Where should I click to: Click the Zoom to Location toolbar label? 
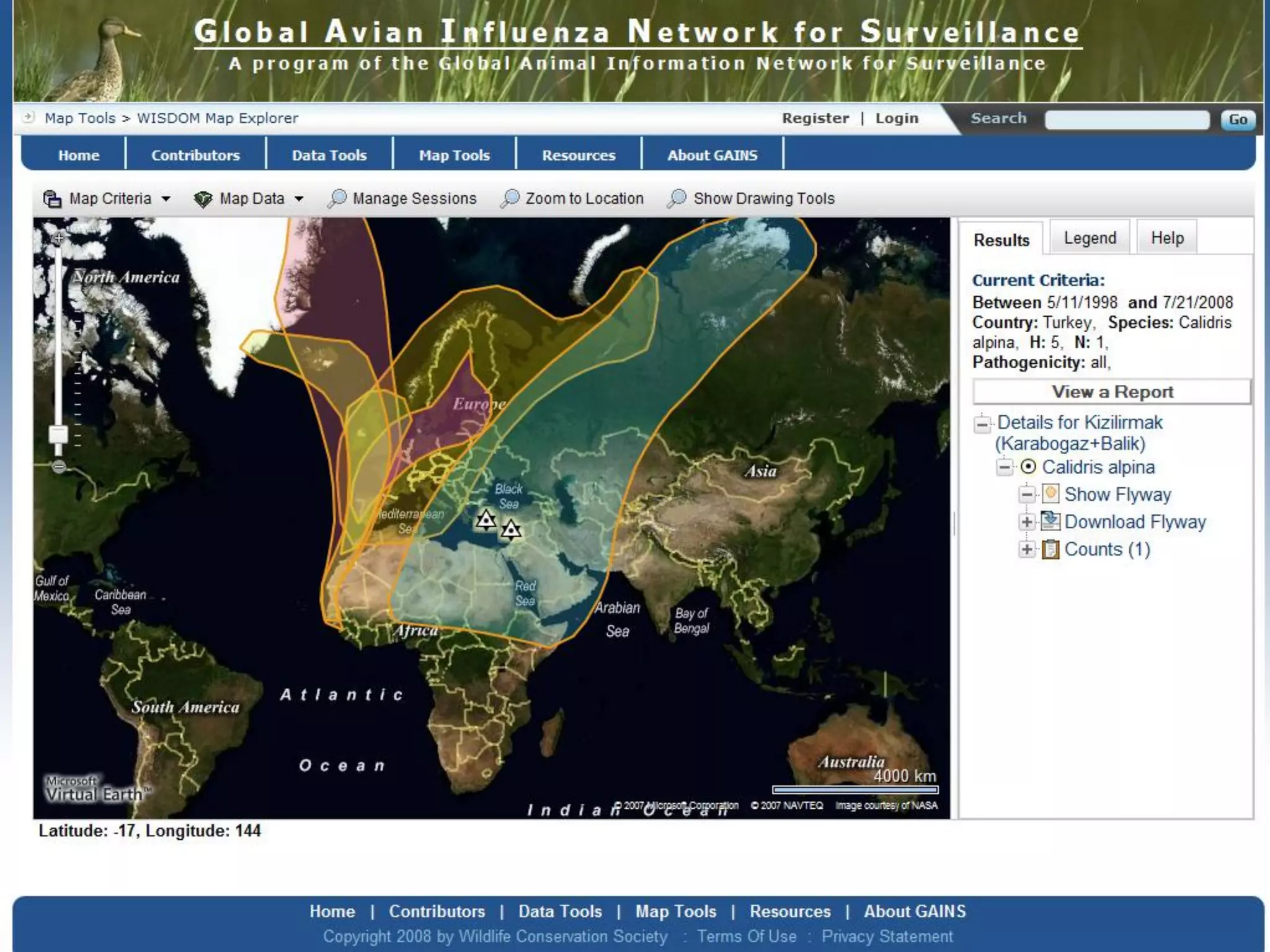click(x=584, y=198)
